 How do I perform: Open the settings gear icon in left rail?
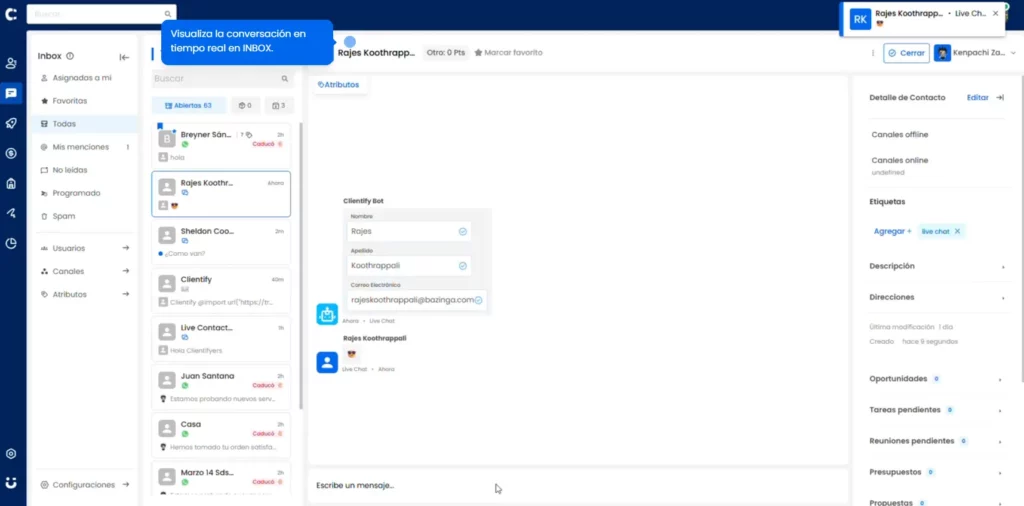(x=11, y=454)
